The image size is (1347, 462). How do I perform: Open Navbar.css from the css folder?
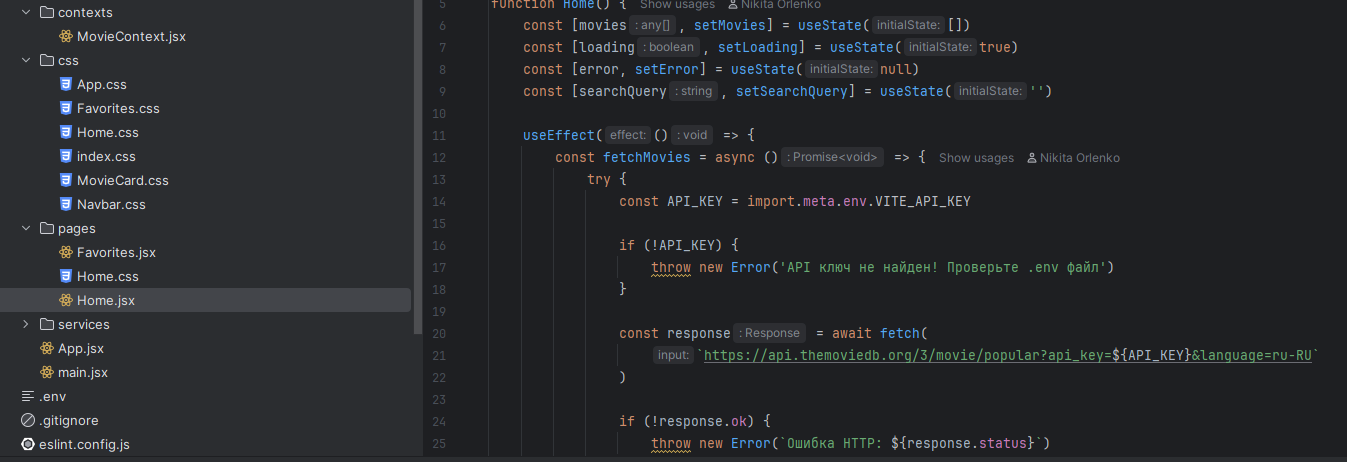point(111,204)
